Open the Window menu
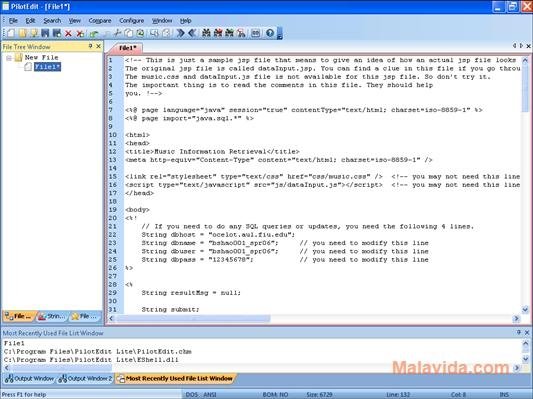This screenshot has width=533, height=399. 162,21
